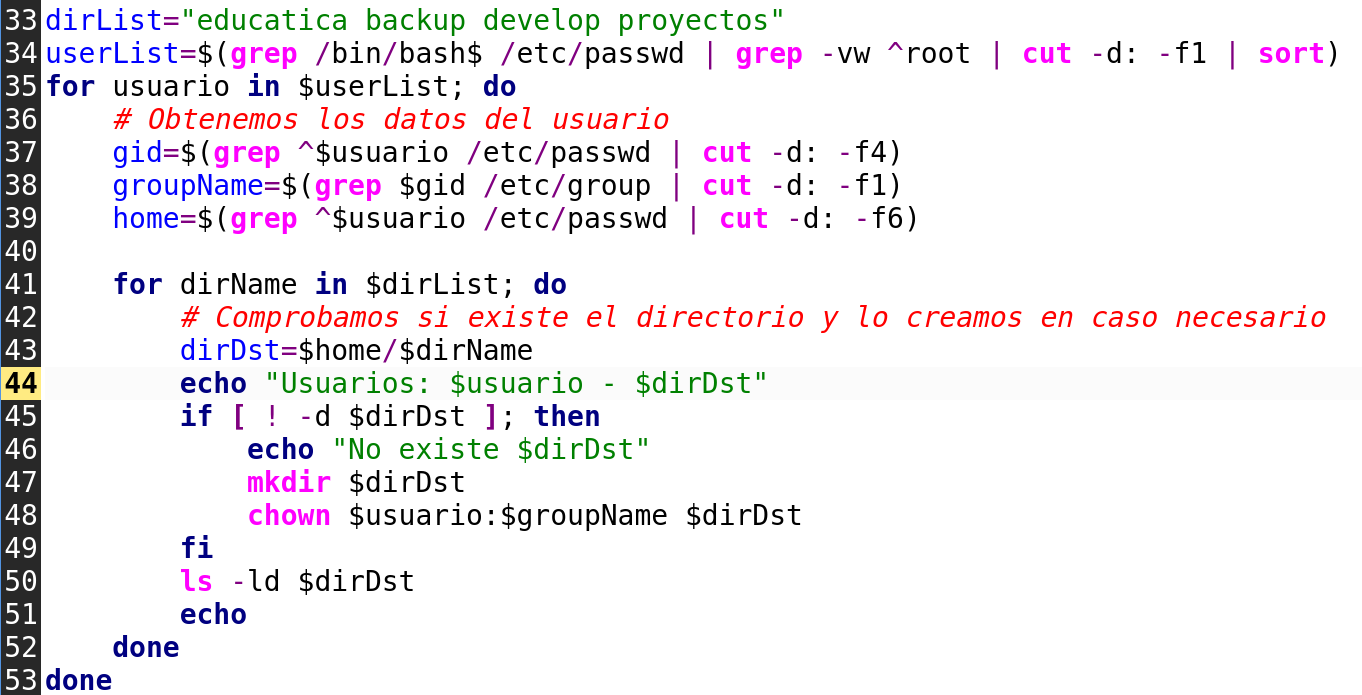Click line number 47 in the gutter
Screen dimensions: 1362x695
tap(20, 482)
